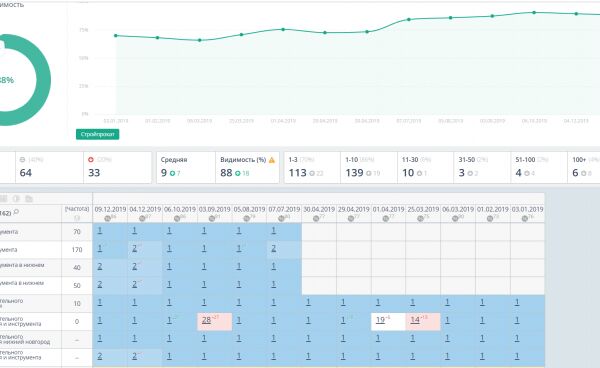Screen dimensions: 600x368
Task: Click the chart point above date 01.04.2019
Action: click(x=283, y=29)
